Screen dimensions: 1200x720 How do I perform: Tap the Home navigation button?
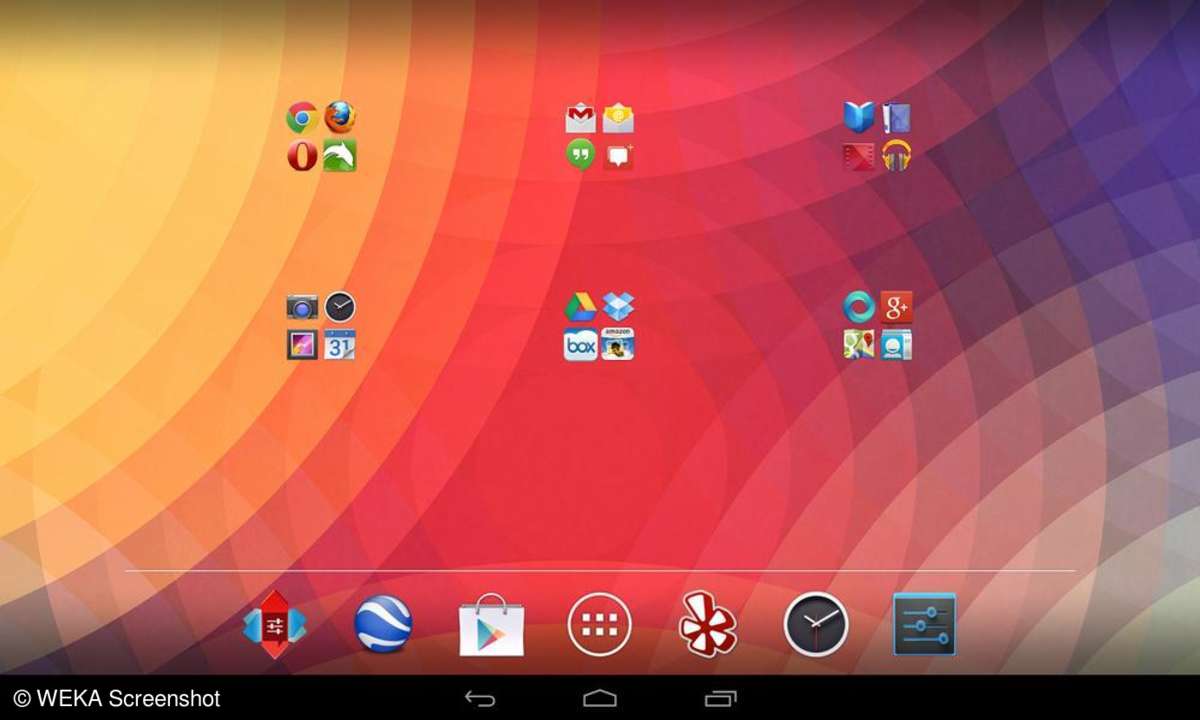[x=600, y=698]
